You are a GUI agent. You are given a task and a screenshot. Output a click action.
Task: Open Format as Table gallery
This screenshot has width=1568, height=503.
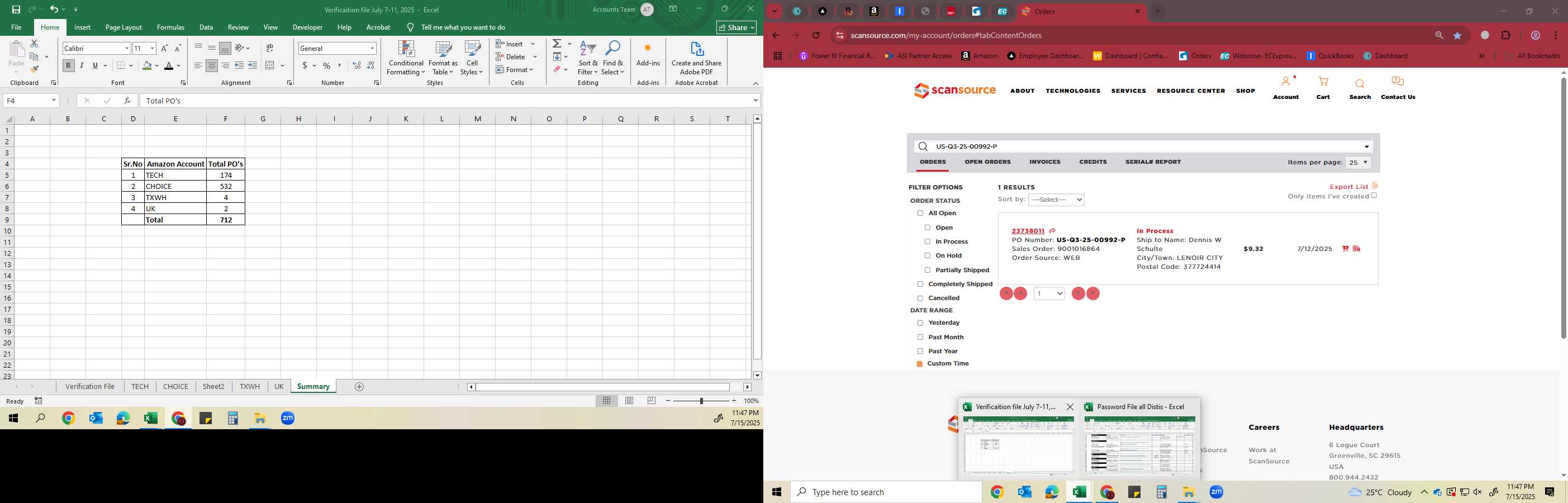pyautogui.click(x=443, y=58)
